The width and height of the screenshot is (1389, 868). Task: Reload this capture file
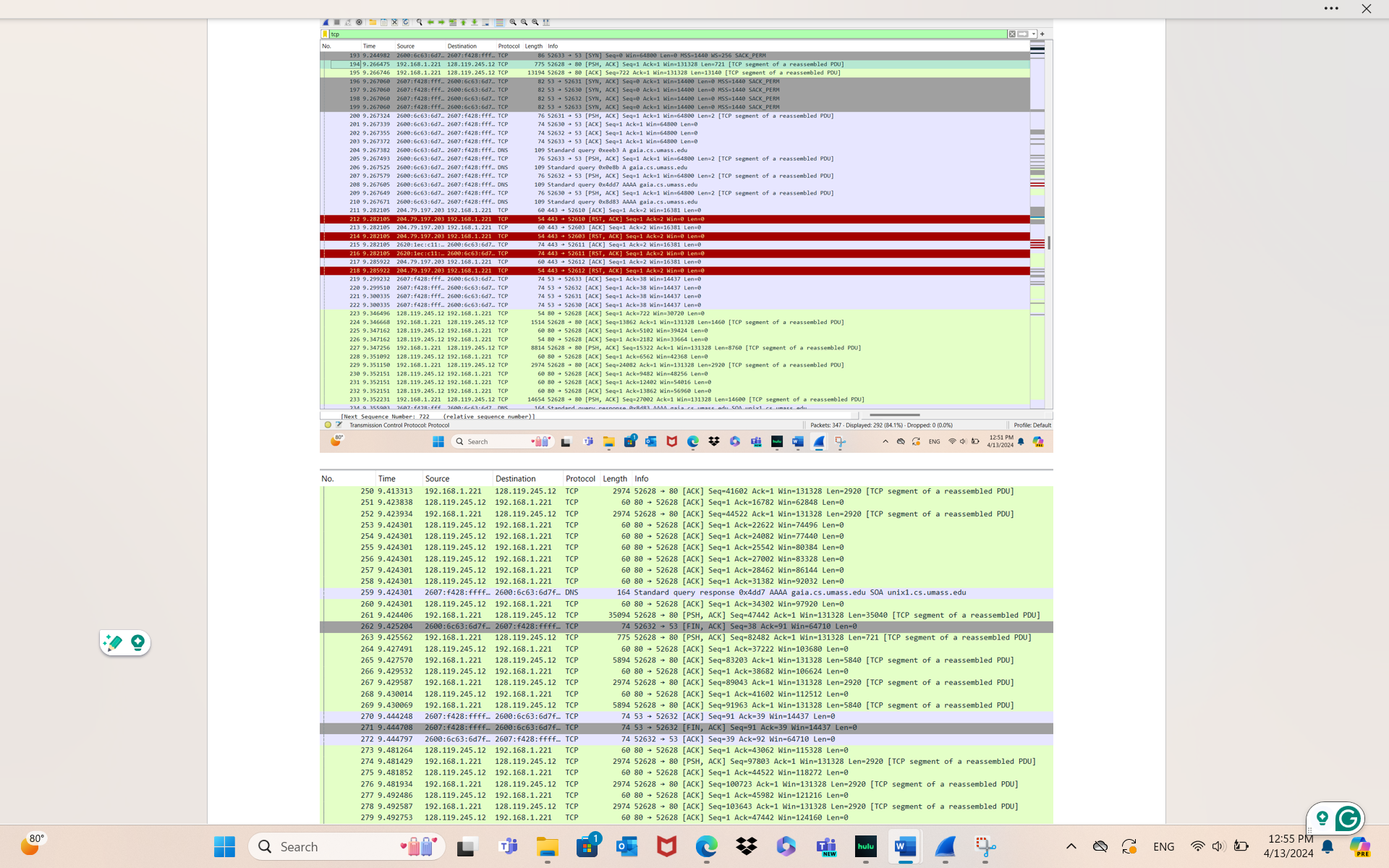click(x=406, y=22)
